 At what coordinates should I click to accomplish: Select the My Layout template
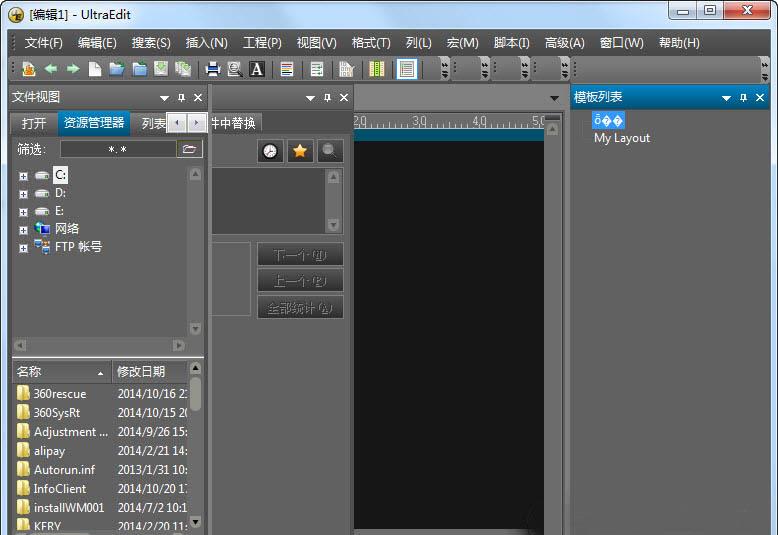[622, 138]
